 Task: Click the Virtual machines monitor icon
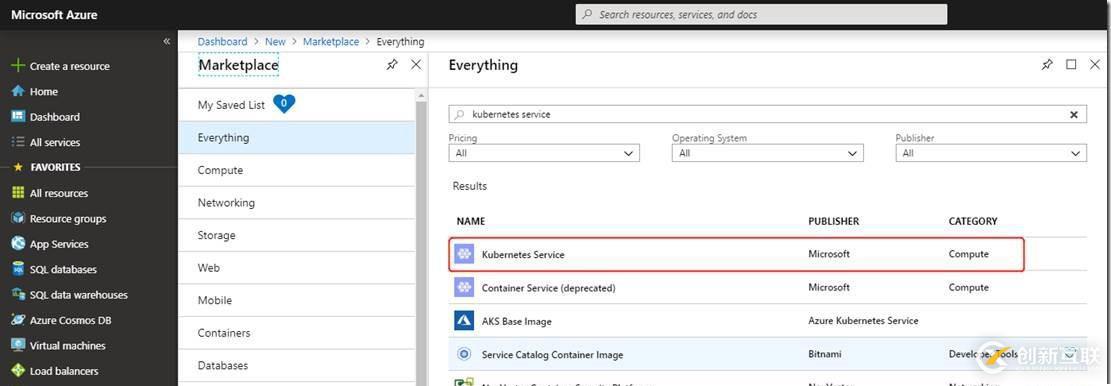(18, 346)
